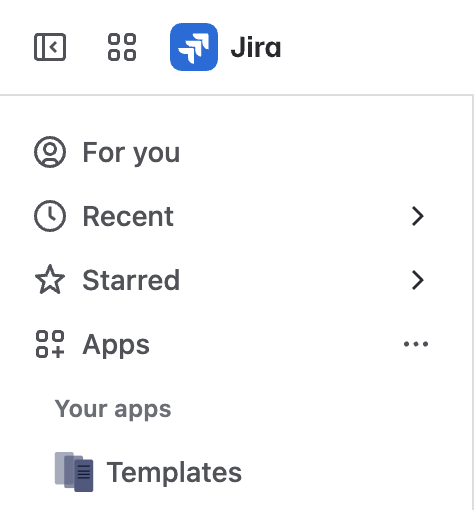The width and height of the screenshot is (474, 510).
Task: Collapse the sidebar with the panel icon
Action: (50, 47)
